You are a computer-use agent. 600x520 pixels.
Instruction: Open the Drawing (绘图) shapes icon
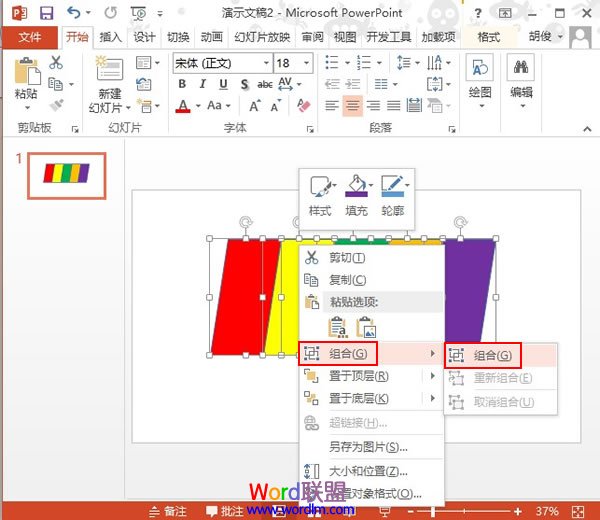tap(479, 68)
